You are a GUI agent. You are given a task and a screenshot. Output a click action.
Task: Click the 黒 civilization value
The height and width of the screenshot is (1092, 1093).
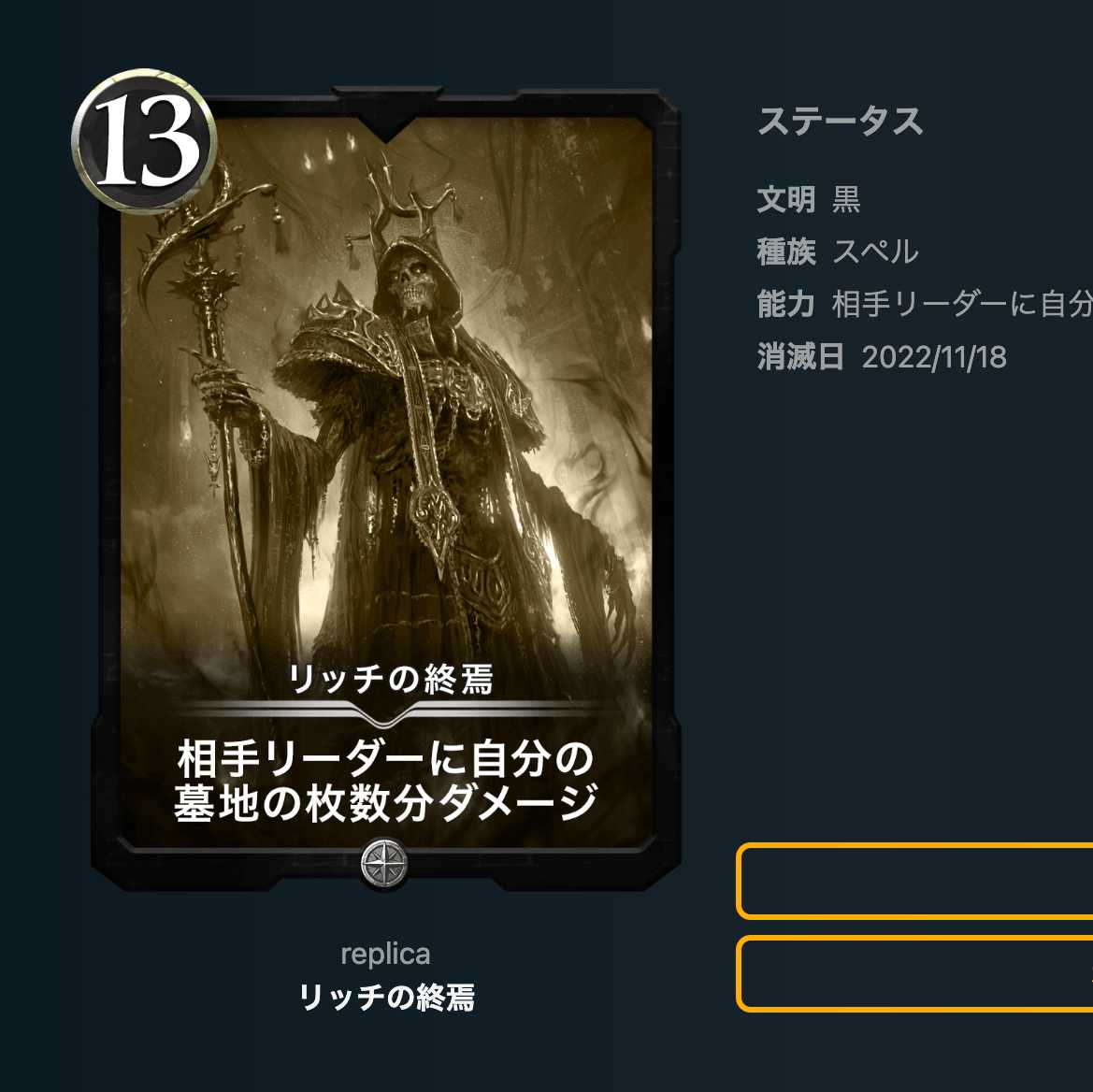846,200
